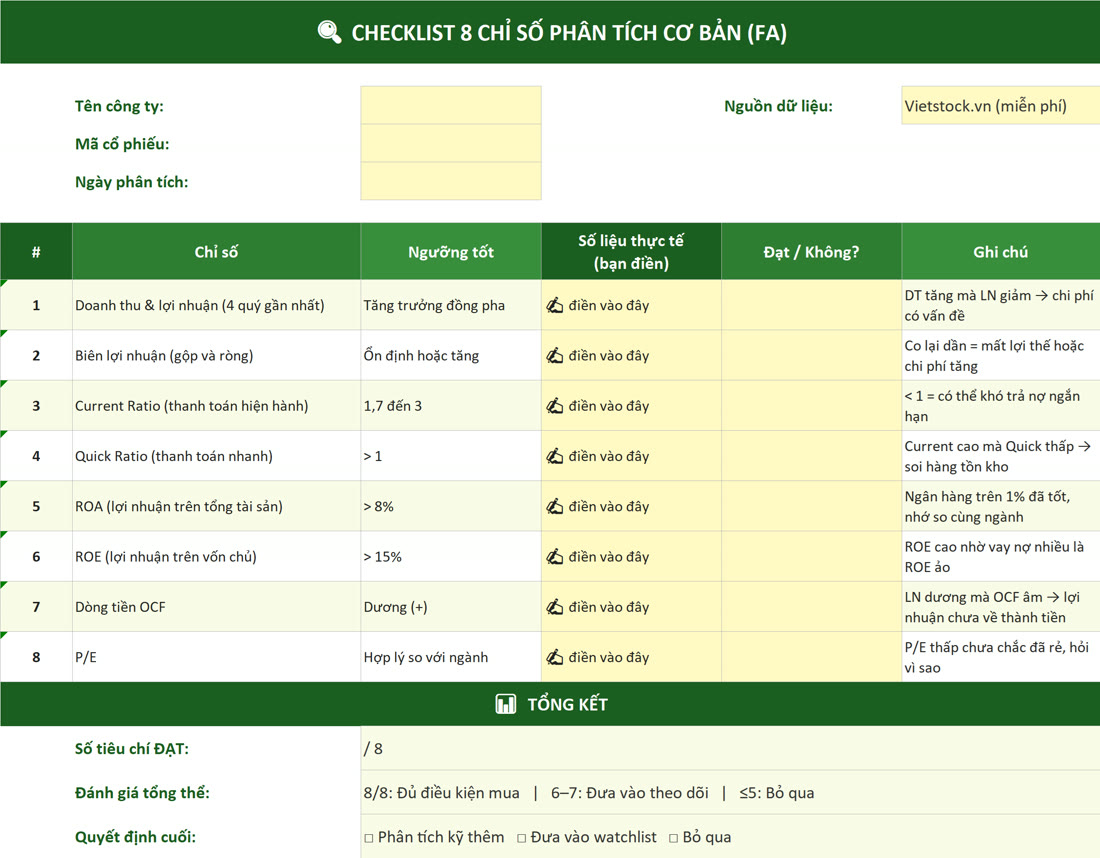Click the Vietstock.vn (miễn phí) data source cell

[x=1000, y=105]
